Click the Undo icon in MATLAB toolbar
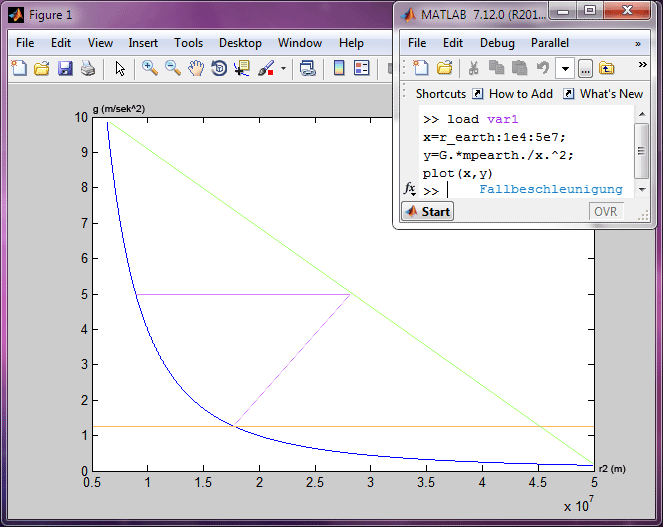 click(x=542, y=68)
